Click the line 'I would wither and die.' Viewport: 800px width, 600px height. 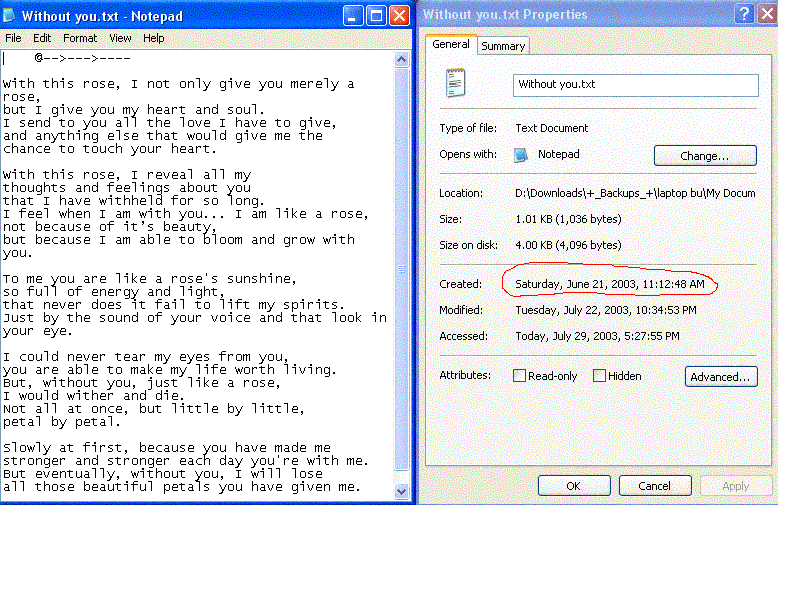(x=93, y=396)
